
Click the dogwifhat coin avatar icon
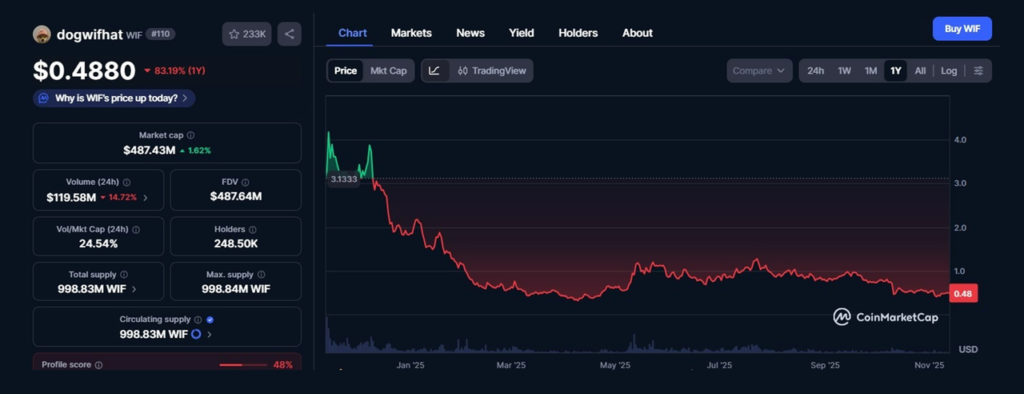tap(42, 34)
